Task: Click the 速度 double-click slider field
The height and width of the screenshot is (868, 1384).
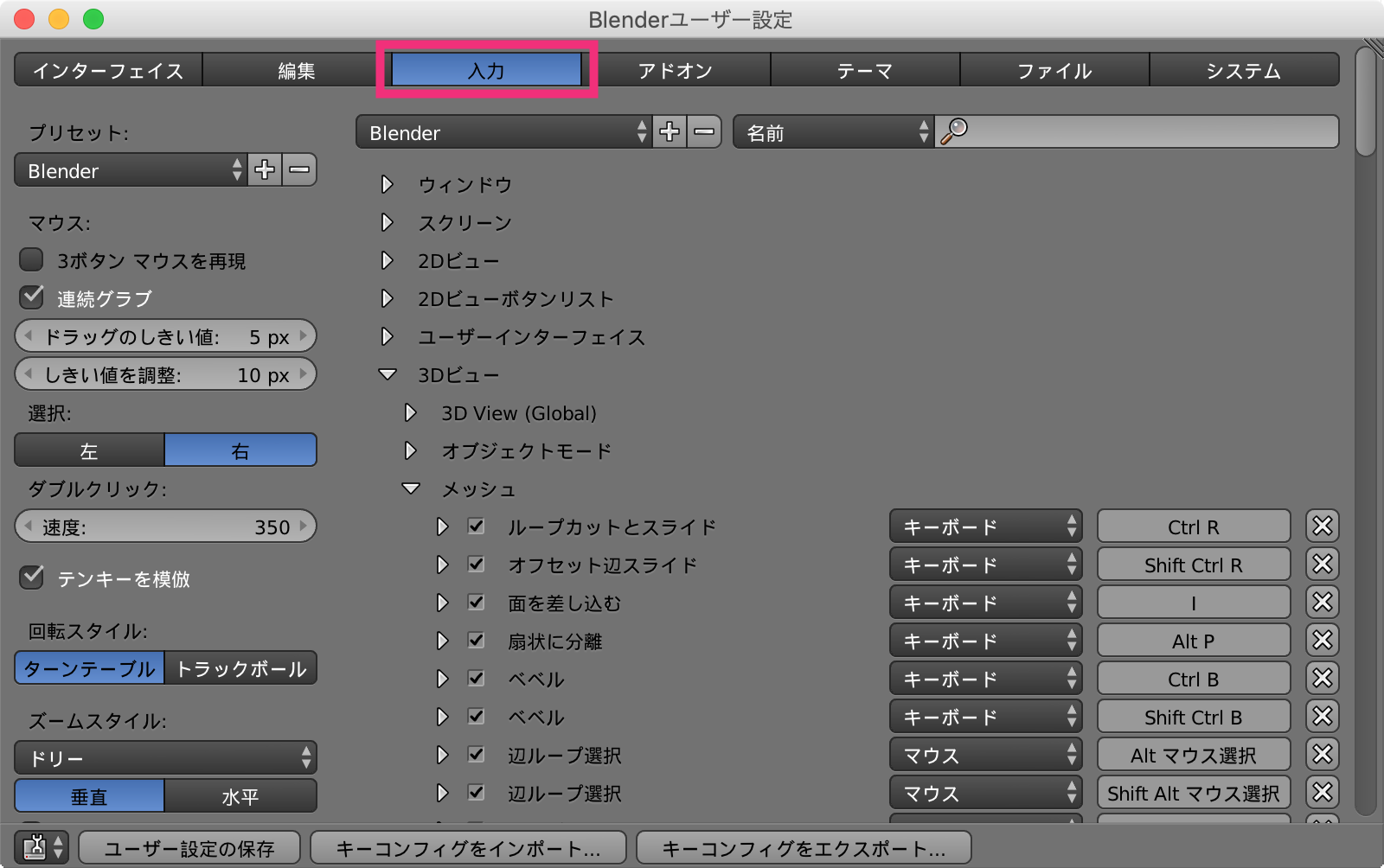Action: click(166, 527)
